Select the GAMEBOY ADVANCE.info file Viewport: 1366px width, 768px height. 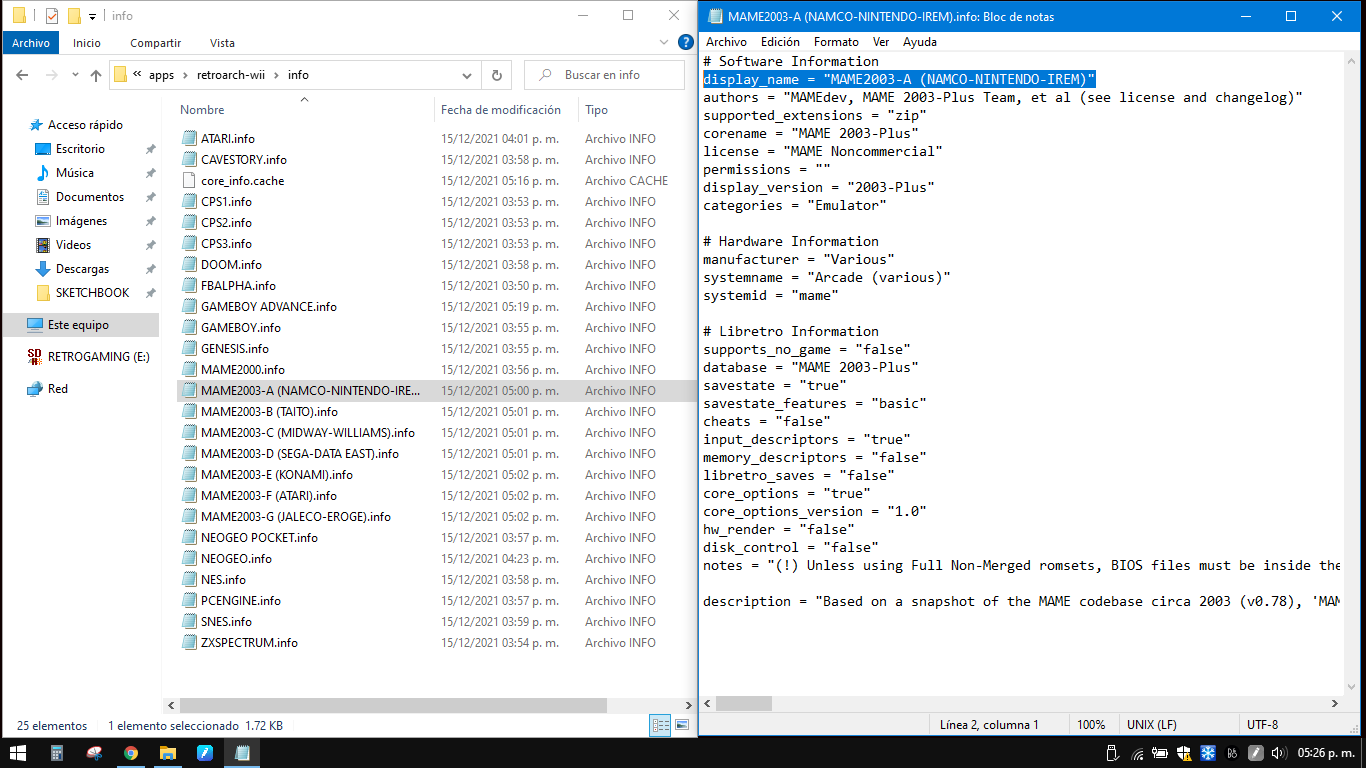pos(268,307)
